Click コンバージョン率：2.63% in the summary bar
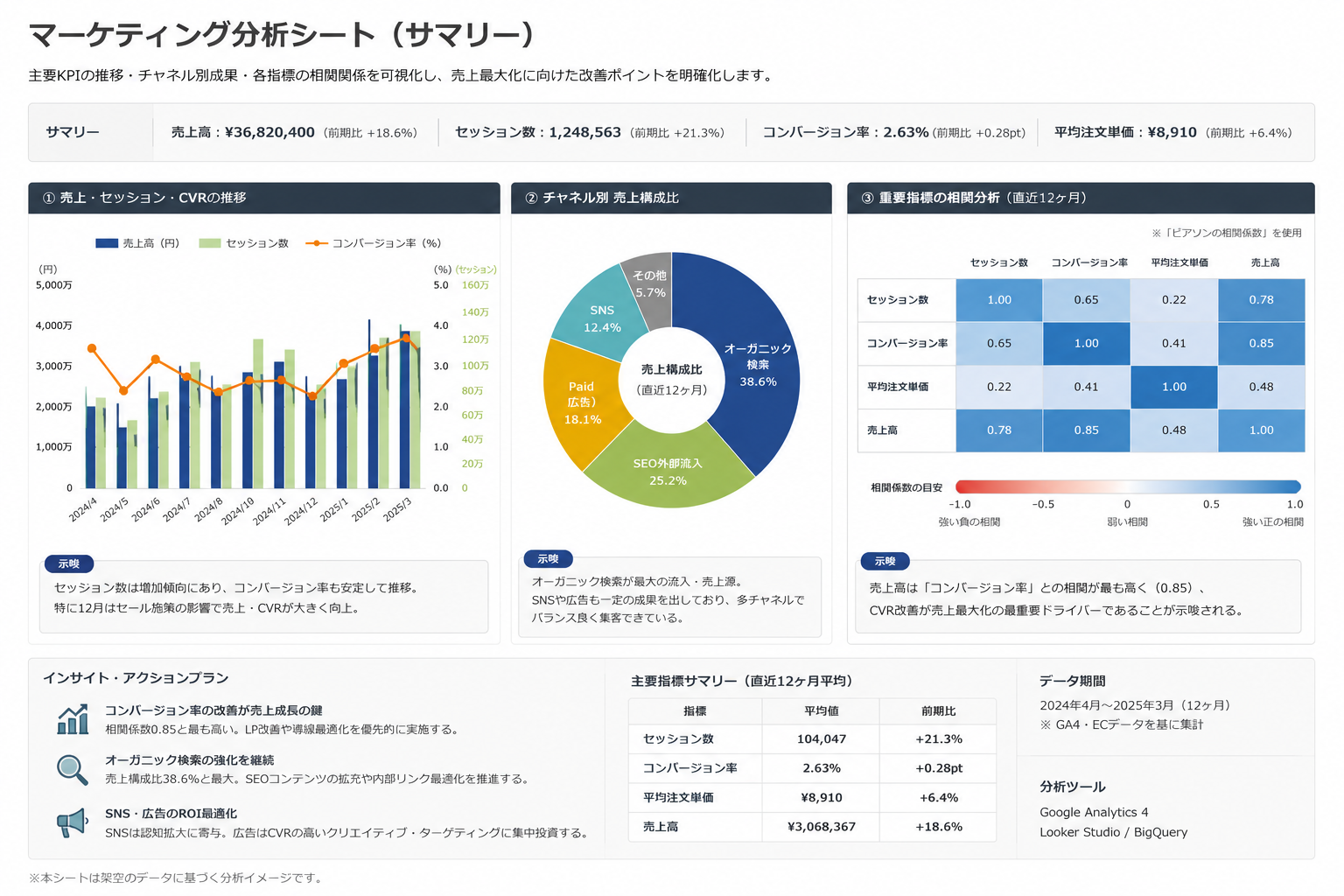Image resolution: width=1344 pixels, height=896 pixels. [845, 132]
